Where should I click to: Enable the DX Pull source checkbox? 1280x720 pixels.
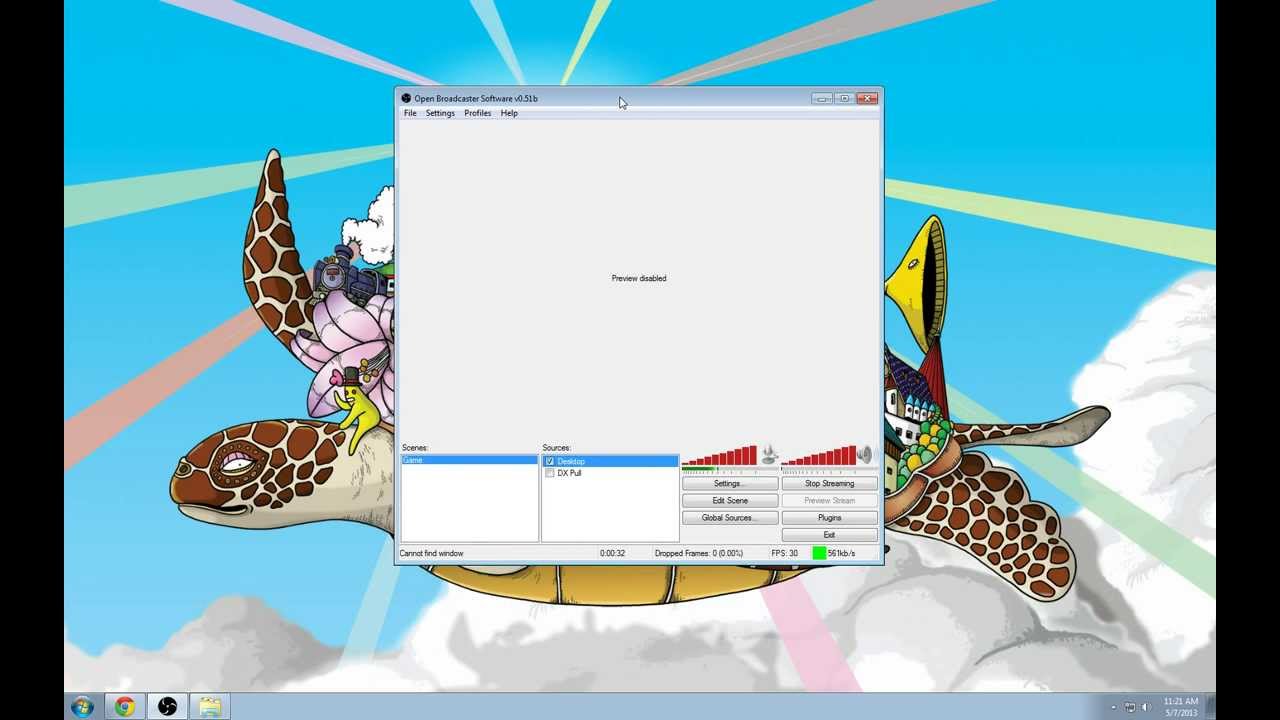[x=550, y=473]
